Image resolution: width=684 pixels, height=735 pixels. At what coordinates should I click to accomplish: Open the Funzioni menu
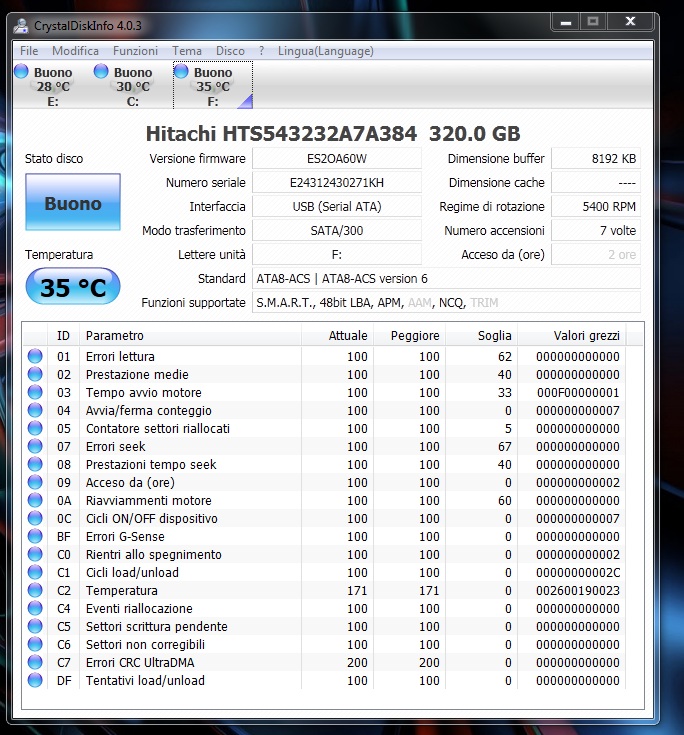click(x=135, y=51)
